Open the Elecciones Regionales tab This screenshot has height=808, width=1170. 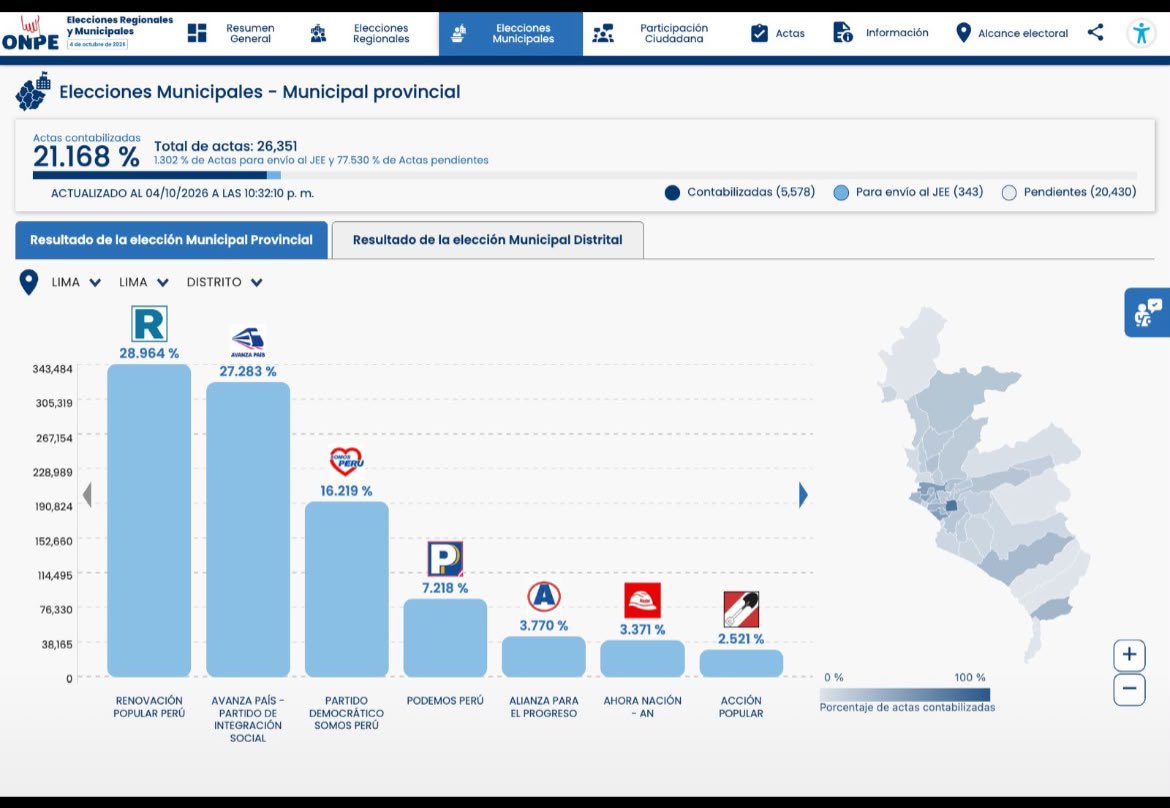pos(363,34)
